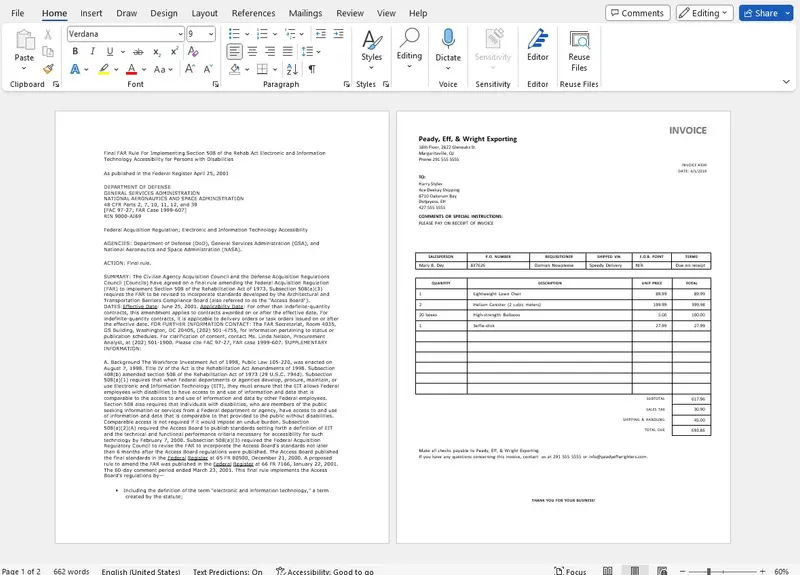This screenshot has height=575, width=800.
Task: Open Clipboard pane launcher
Action: (56, 84)
